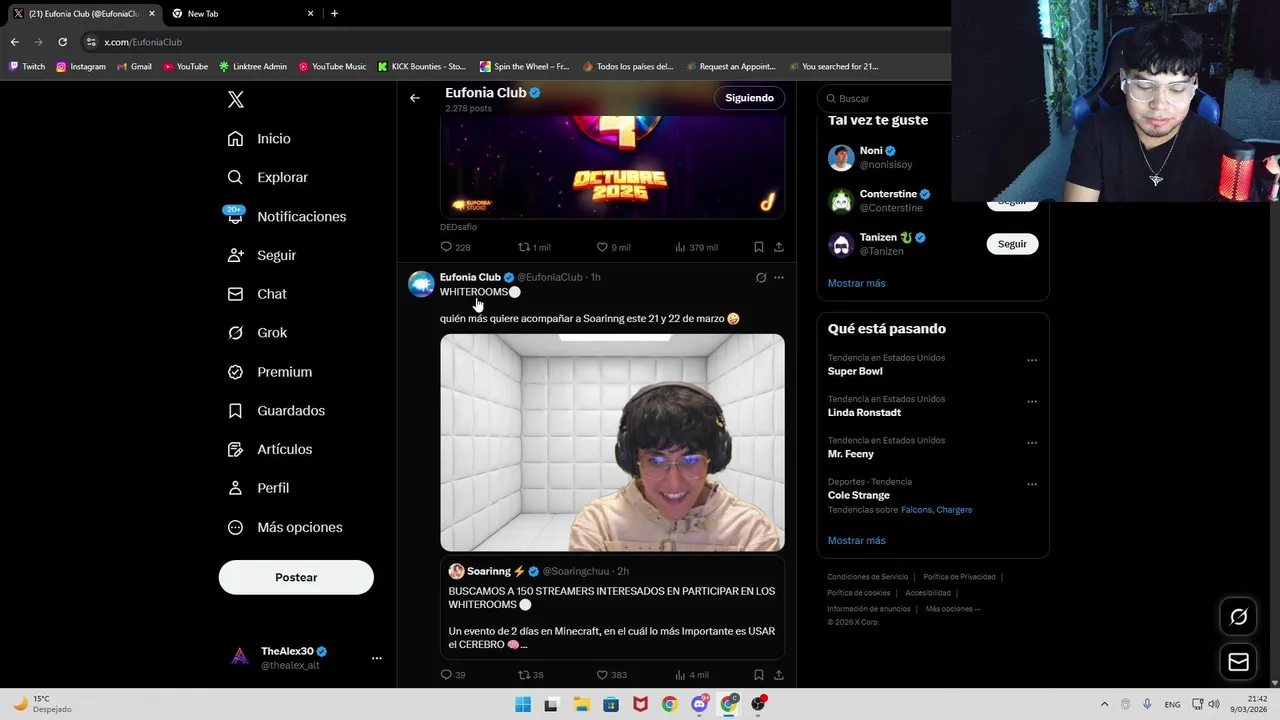Open Premium in the sidebar

pyautogui.click(x=269, y=372)
